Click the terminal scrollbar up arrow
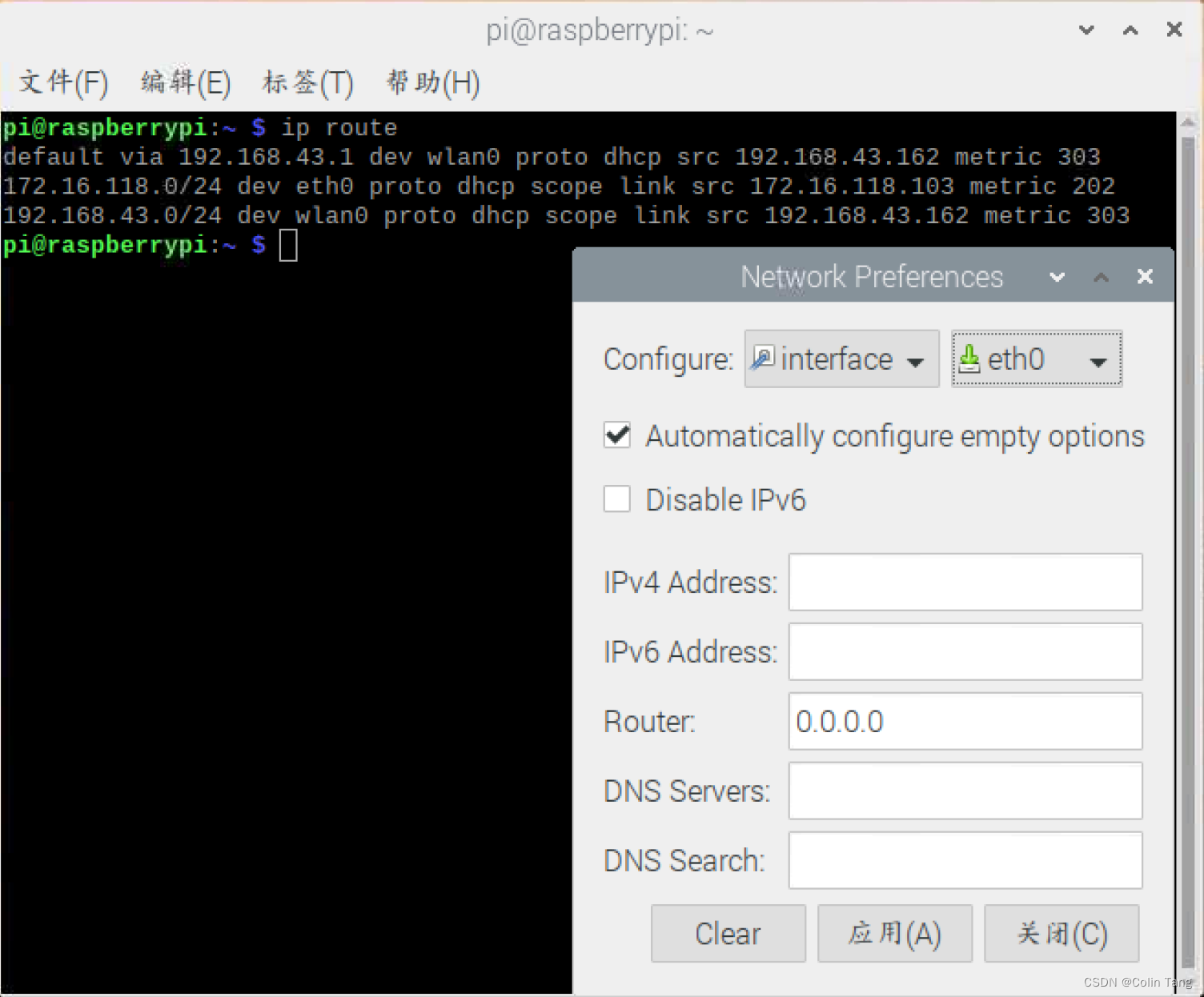The image size is (1204, 997). 1188,122
